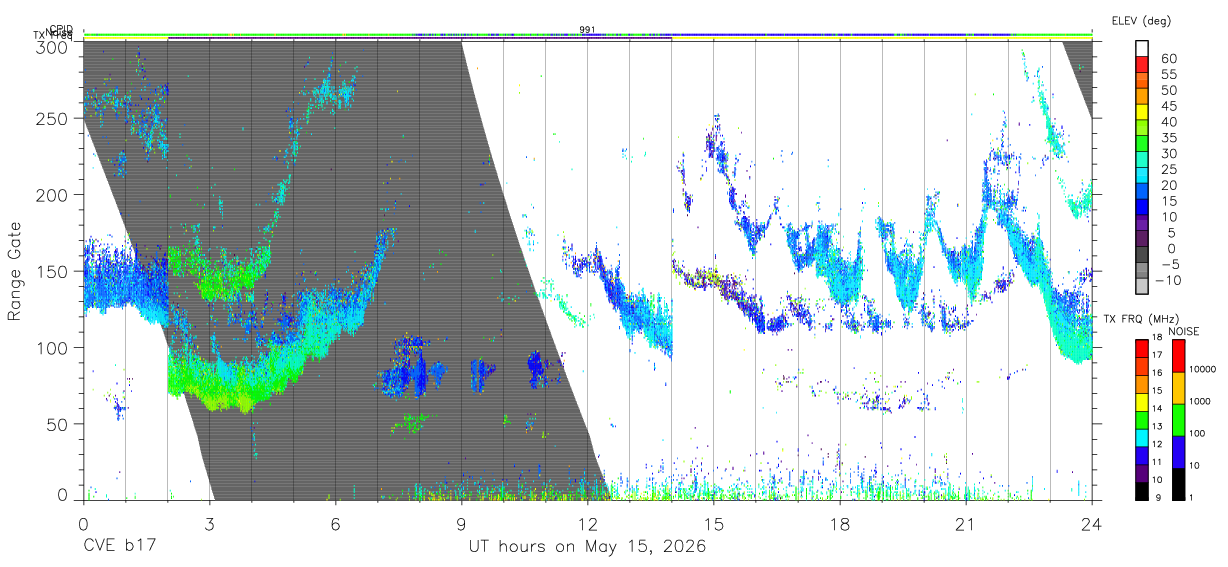The image size is (1228, 567).
Task: Click the TX FRQ legend value '14'
Action: coord(1156,409)
